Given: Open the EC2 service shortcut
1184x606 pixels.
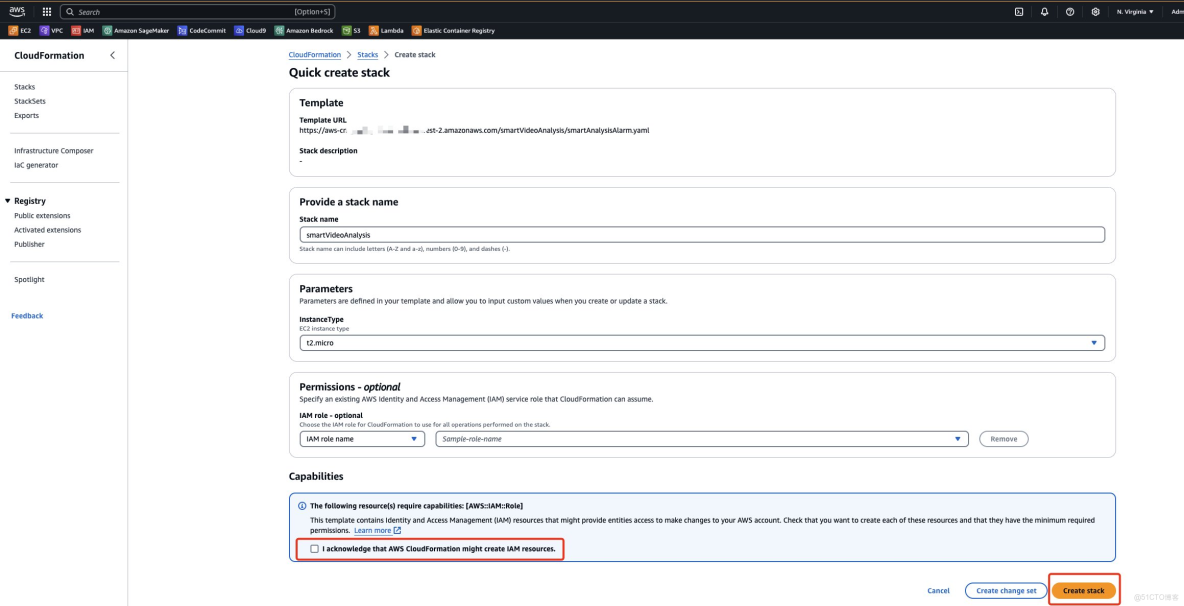Looking at the screenshot, I should (x=20, y=31).
